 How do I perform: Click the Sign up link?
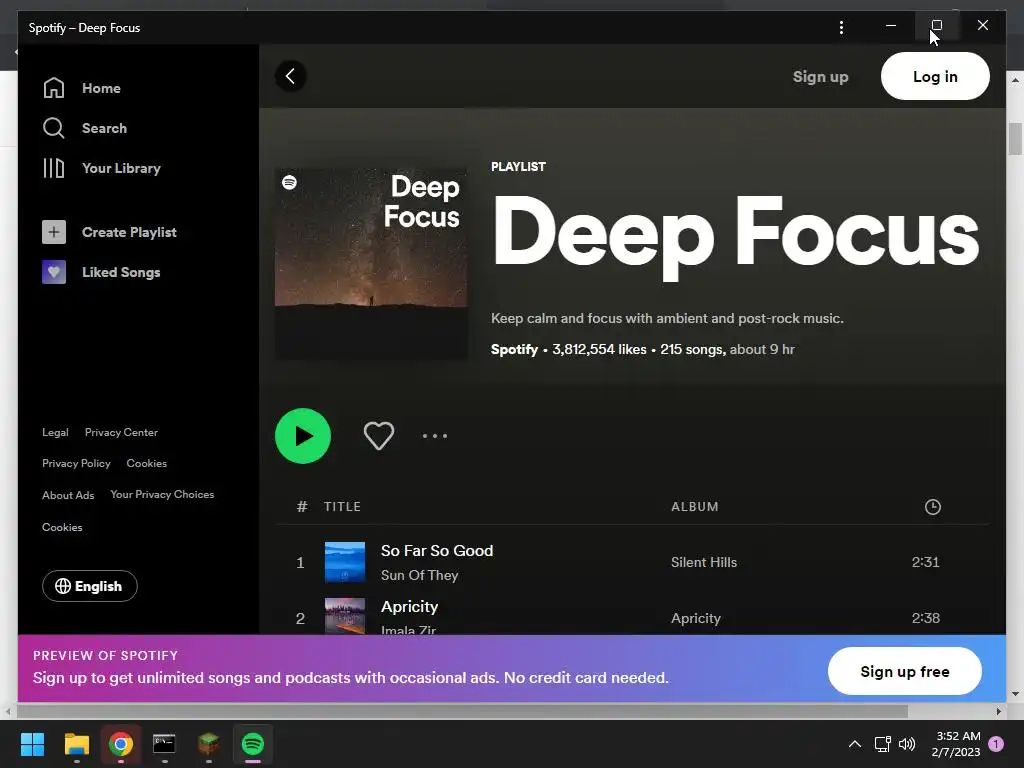[820, 76]
